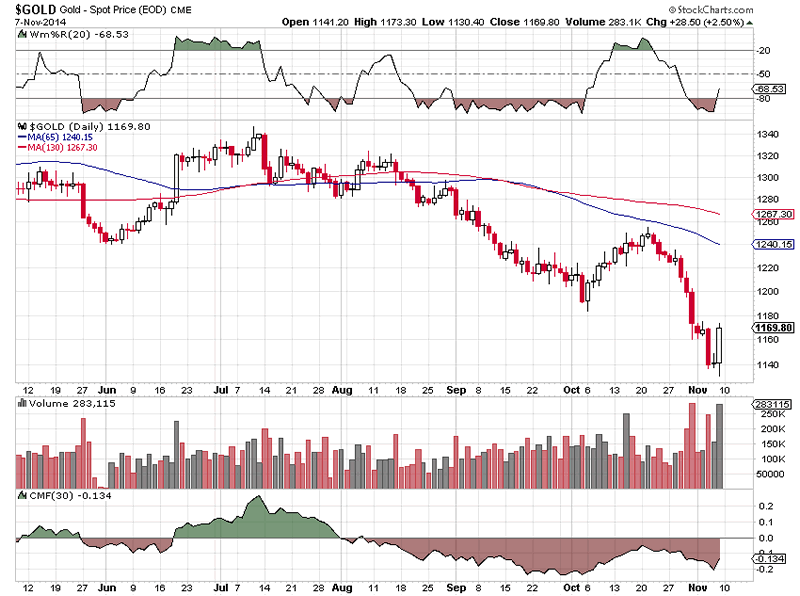This screenshot has height=596, width=800.
Task: Click the 1200 price axis label
Action: (768, 291)
